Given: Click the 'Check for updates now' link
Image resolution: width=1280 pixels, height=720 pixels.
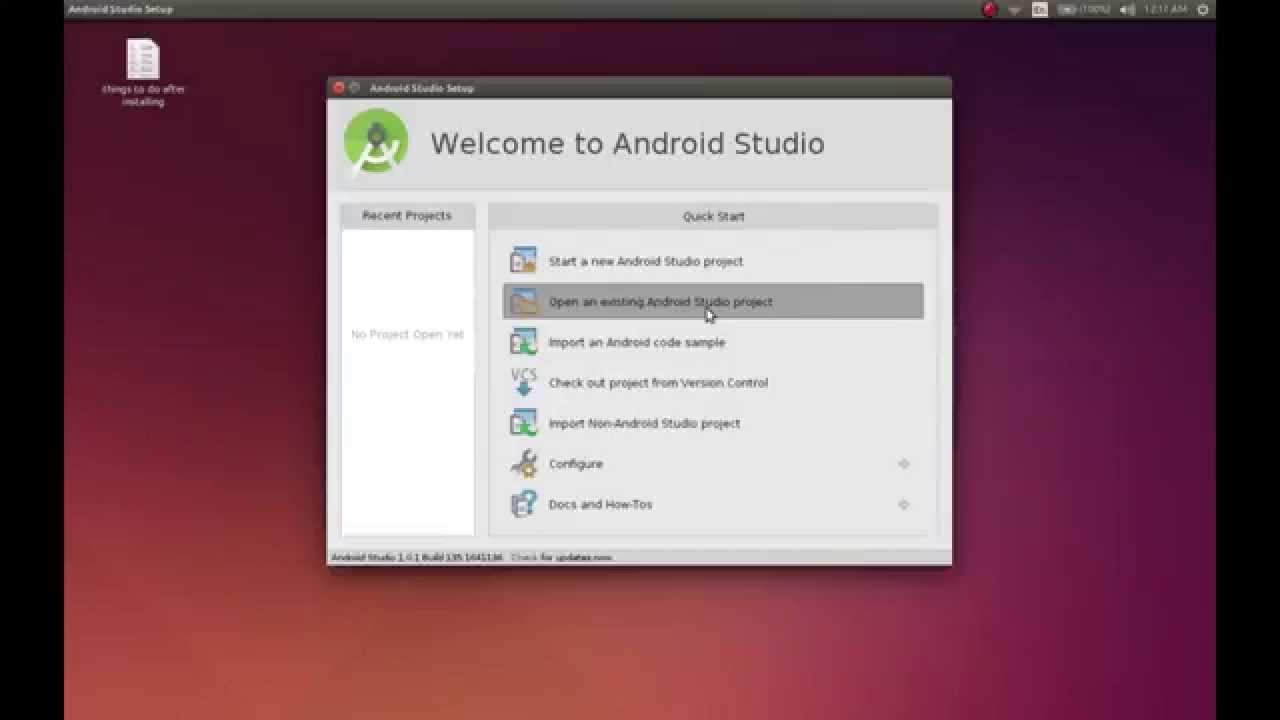Looking at the screenshot, I should [561, 557].
